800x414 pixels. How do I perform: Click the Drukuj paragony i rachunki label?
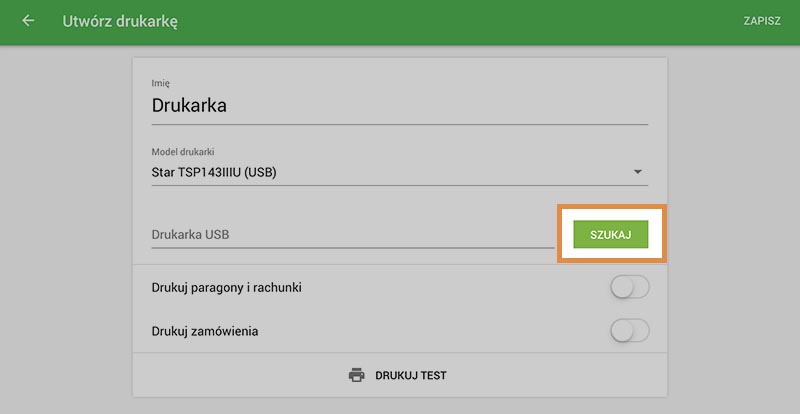[227, 288]
